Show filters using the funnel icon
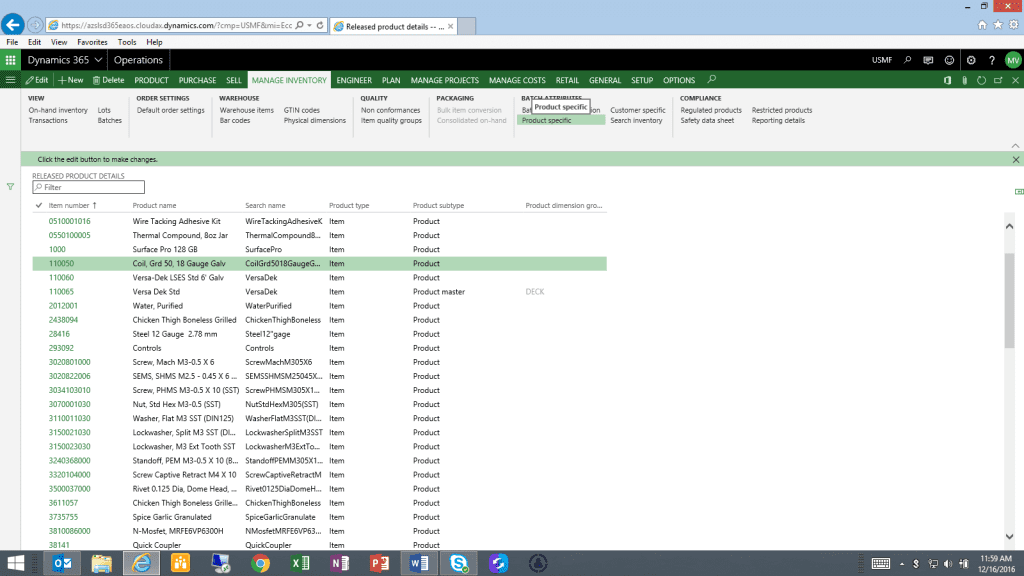Viewport: 1024px width, 576px height. 10,186
